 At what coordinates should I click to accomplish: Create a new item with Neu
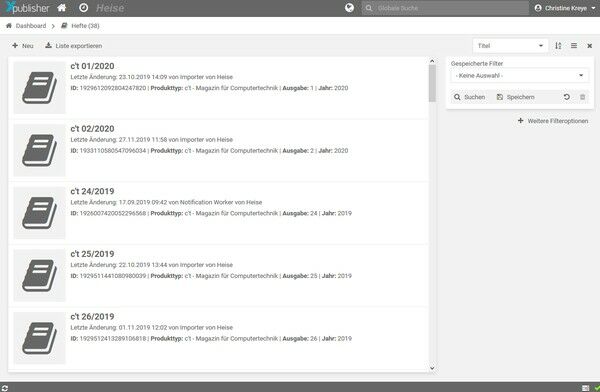[23, 46]
